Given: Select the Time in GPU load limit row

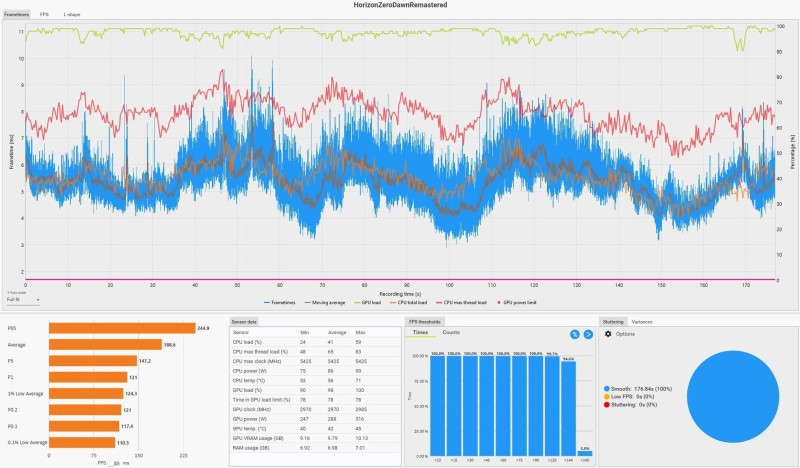Looking at the screenshot, I should pos(315,400).
